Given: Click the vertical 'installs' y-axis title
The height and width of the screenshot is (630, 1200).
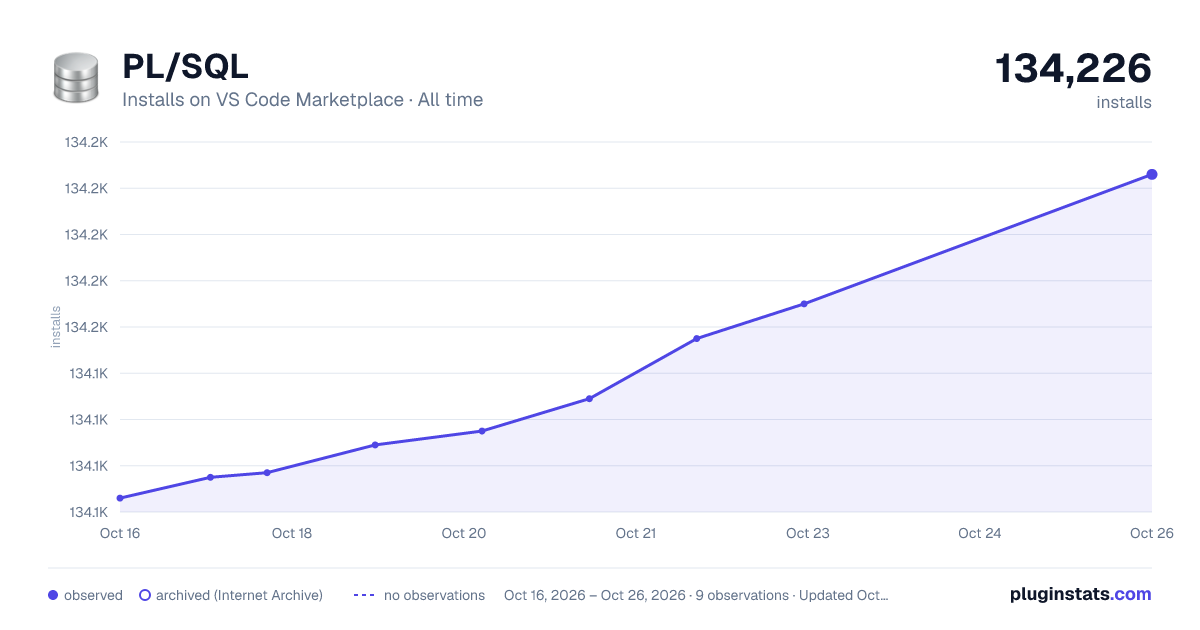Looking at the screenshot, I should [56, 327].
